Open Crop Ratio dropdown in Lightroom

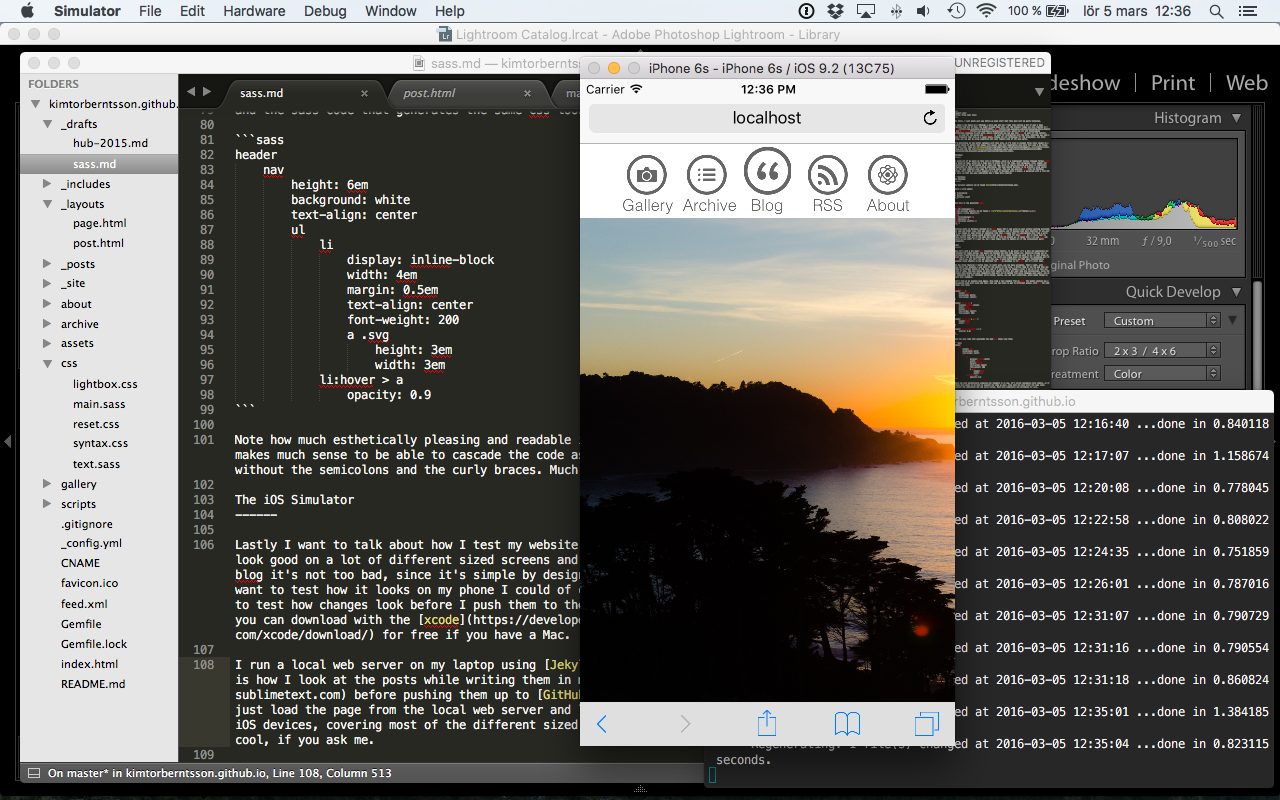(x=1162, y=351)
